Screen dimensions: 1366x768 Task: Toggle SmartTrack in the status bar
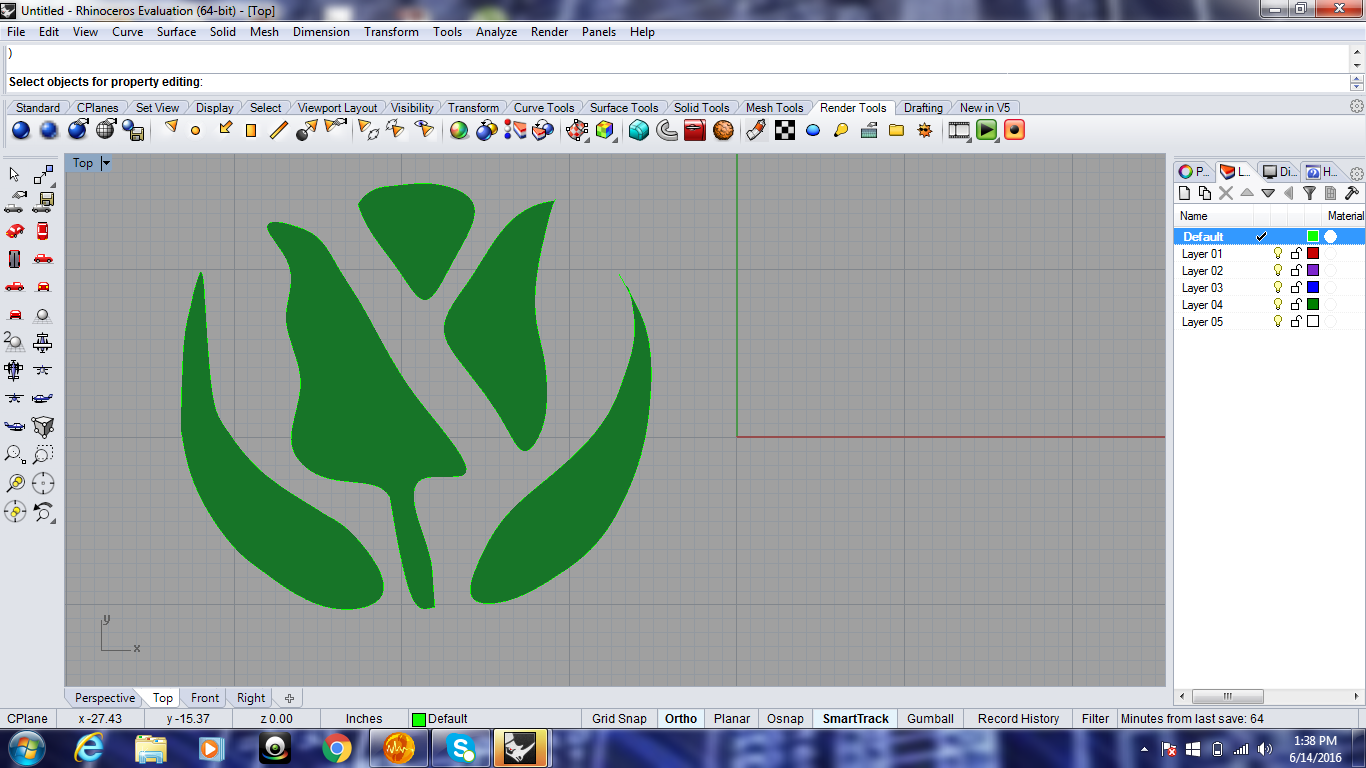(856, 718)
